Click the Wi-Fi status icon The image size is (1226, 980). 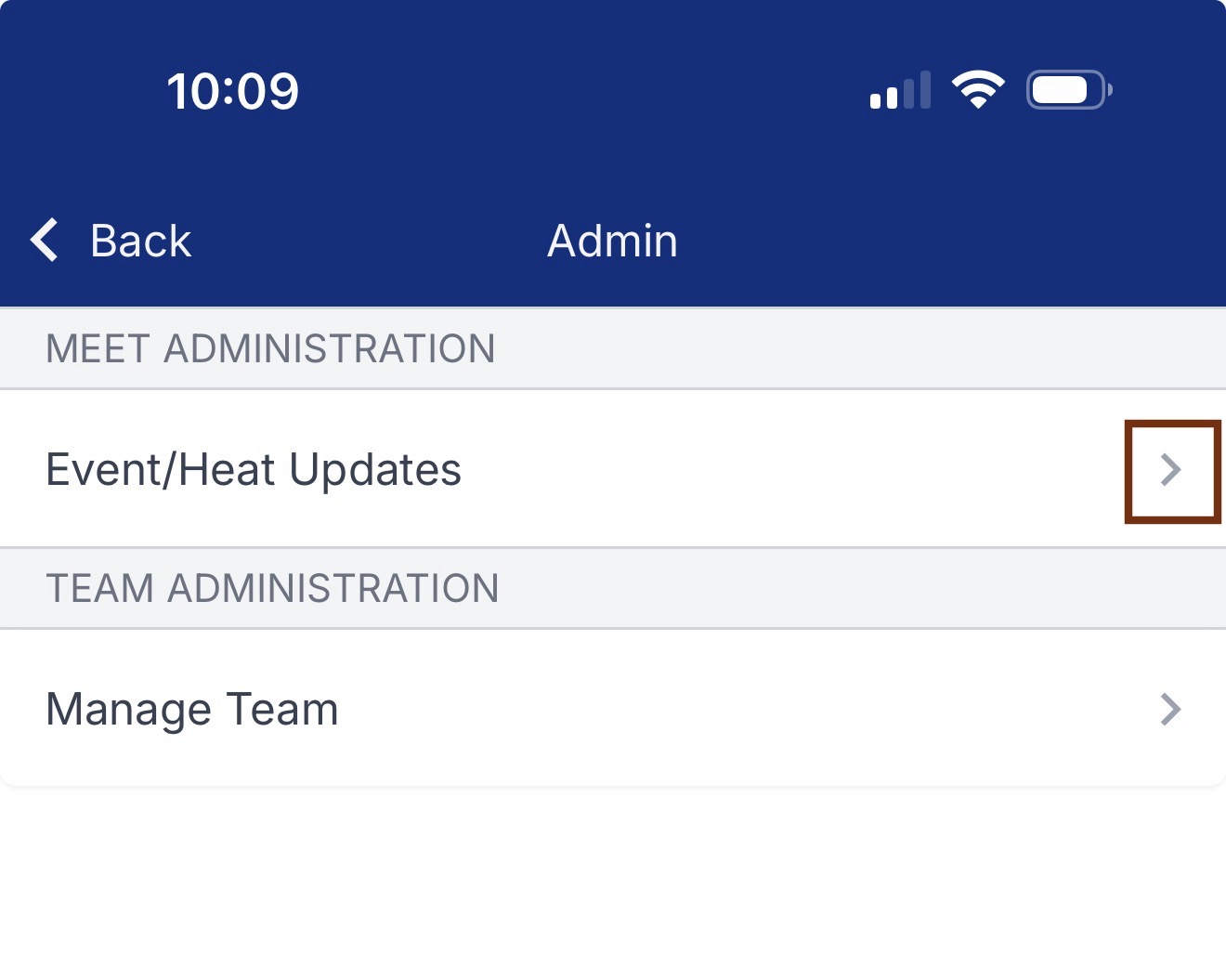[978, 90]
